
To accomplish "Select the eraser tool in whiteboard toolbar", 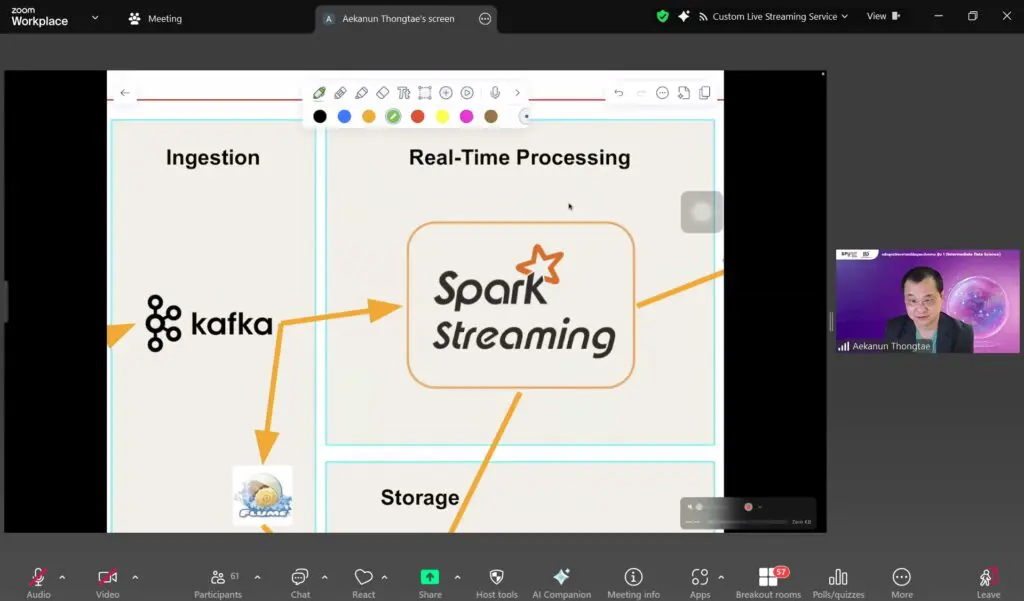I will coord(383,93).
